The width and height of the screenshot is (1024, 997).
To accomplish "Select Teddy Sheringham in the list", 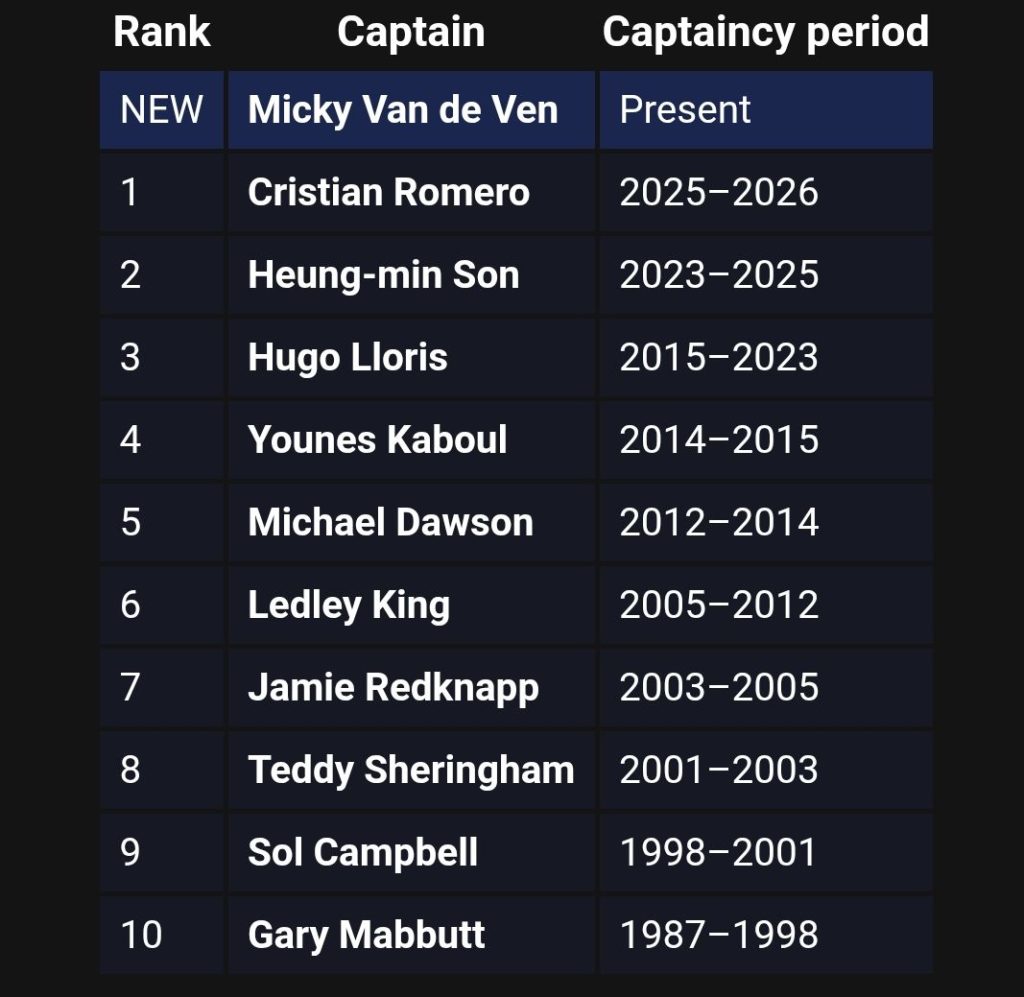I will 411,770.
